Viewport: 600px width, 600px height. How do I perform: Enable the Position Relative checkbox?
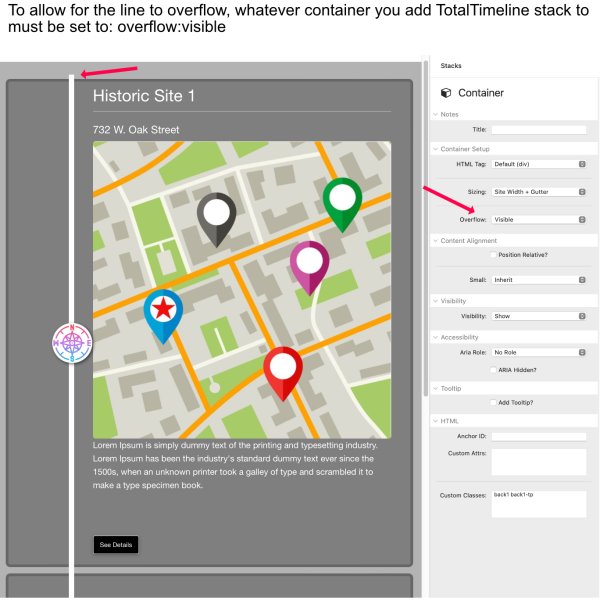click(492, 255)
